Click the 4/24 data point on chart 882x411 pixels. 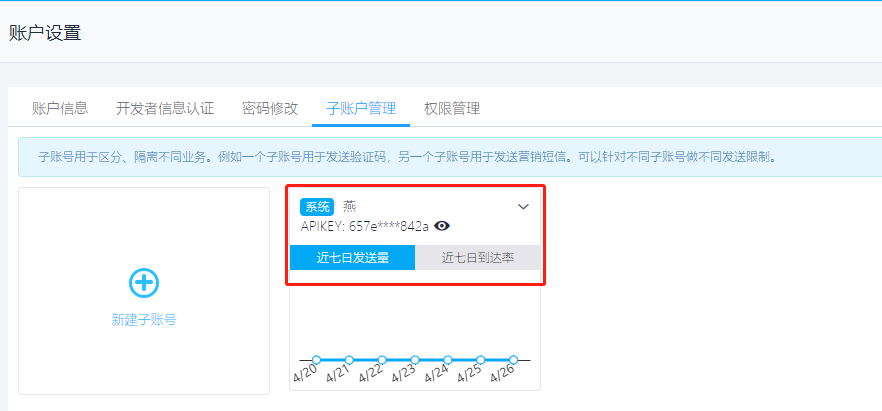point(448,360)
